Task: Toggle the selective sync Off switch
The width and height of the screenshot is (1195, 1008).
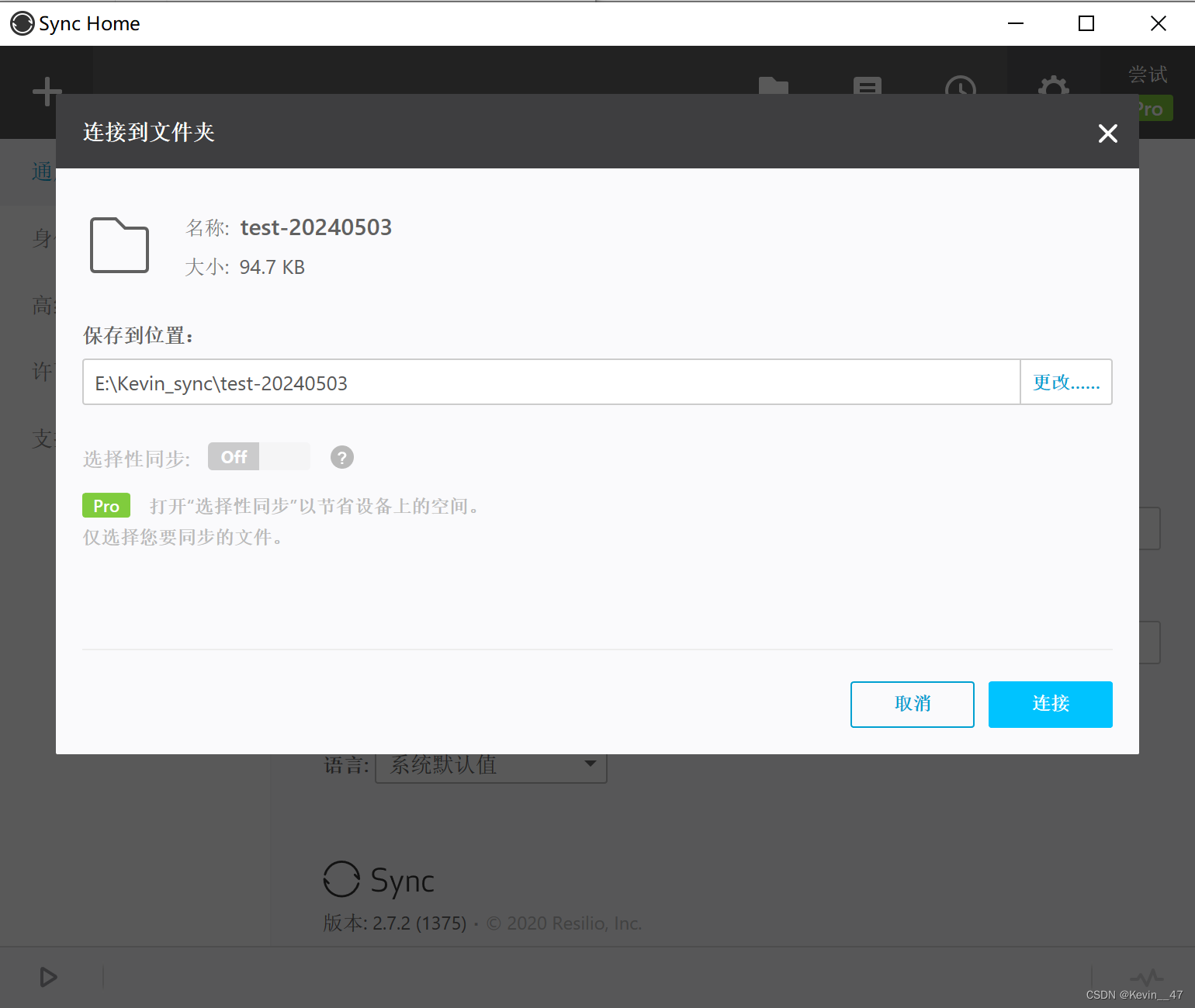Action: [258, 456]
